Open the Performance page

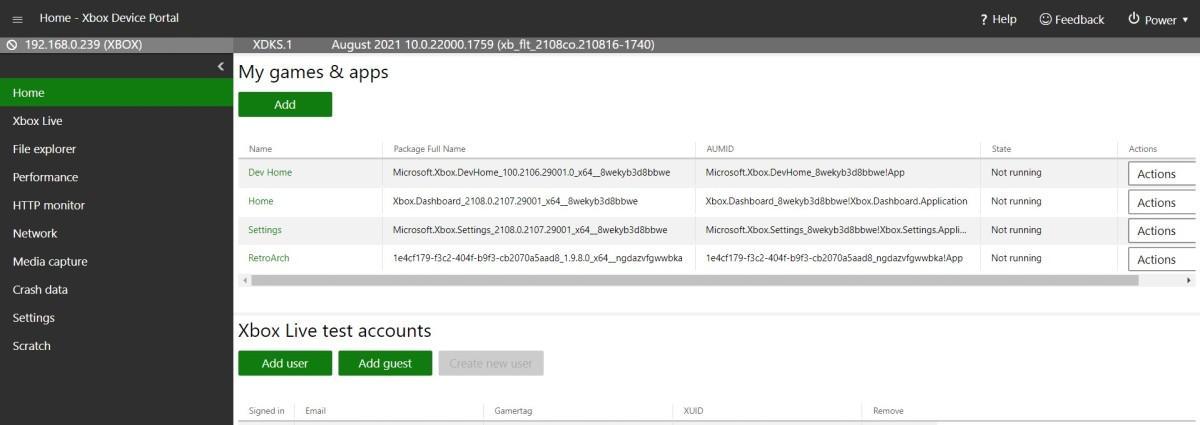[116, 176]
